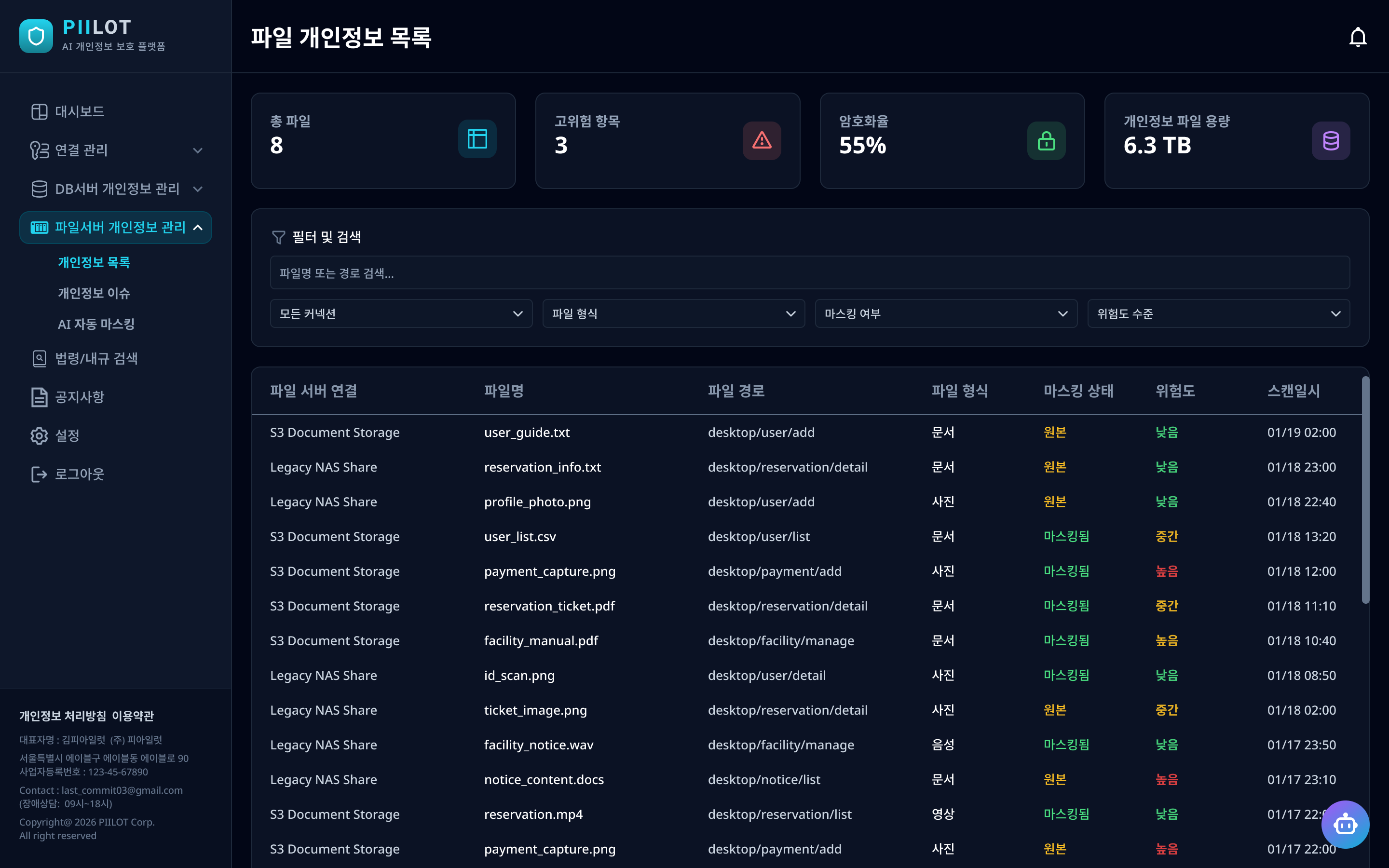Select AI 자동 마스킹 submenu item
Screen dimensions: 1389x868
click(x=96, y=325)
